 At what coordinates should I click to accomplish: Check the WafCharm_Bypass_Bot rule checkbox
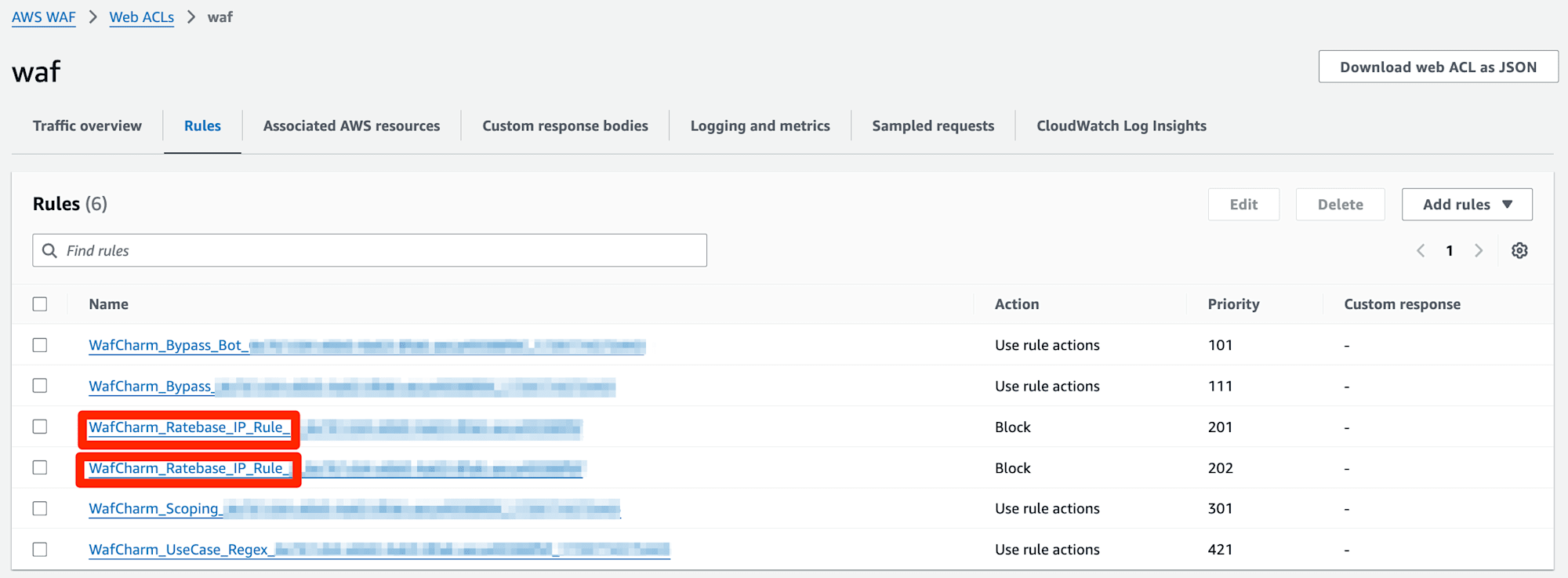pyautogui.click(x=40, y=345)
